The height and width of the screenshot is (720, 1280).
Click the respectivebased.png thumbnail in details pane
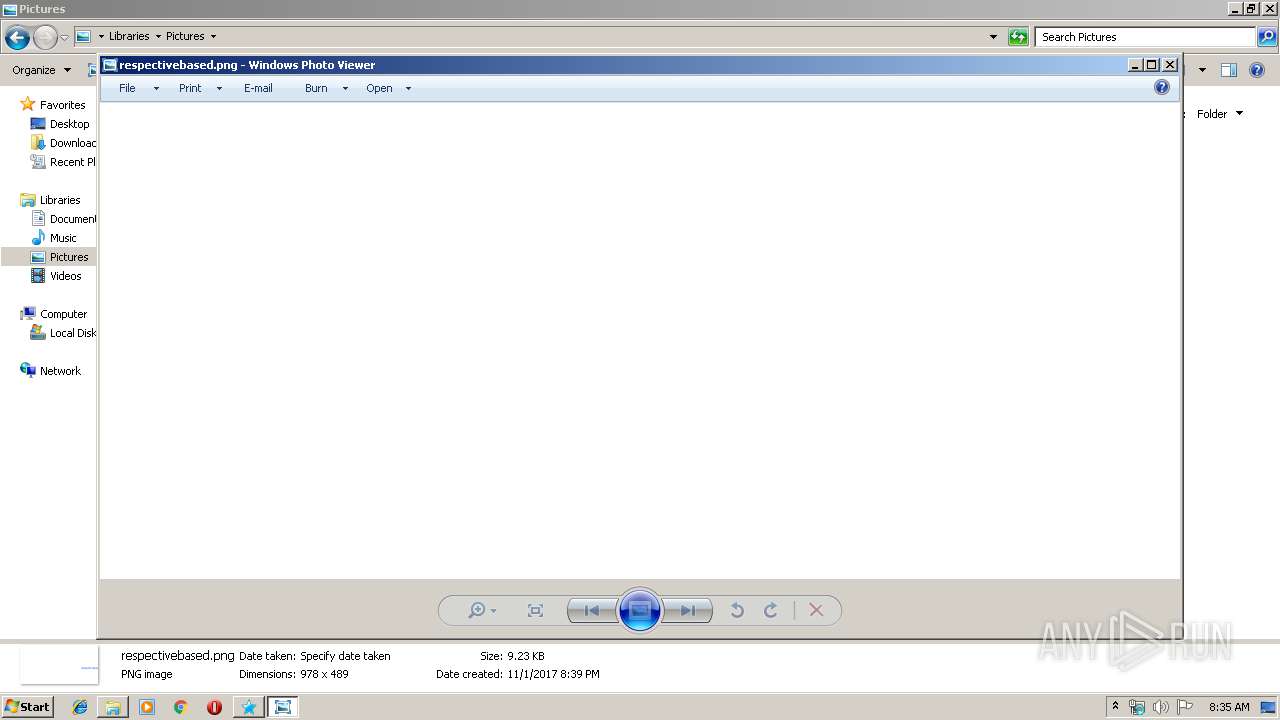pyautogui.click(x=59, y=665)
